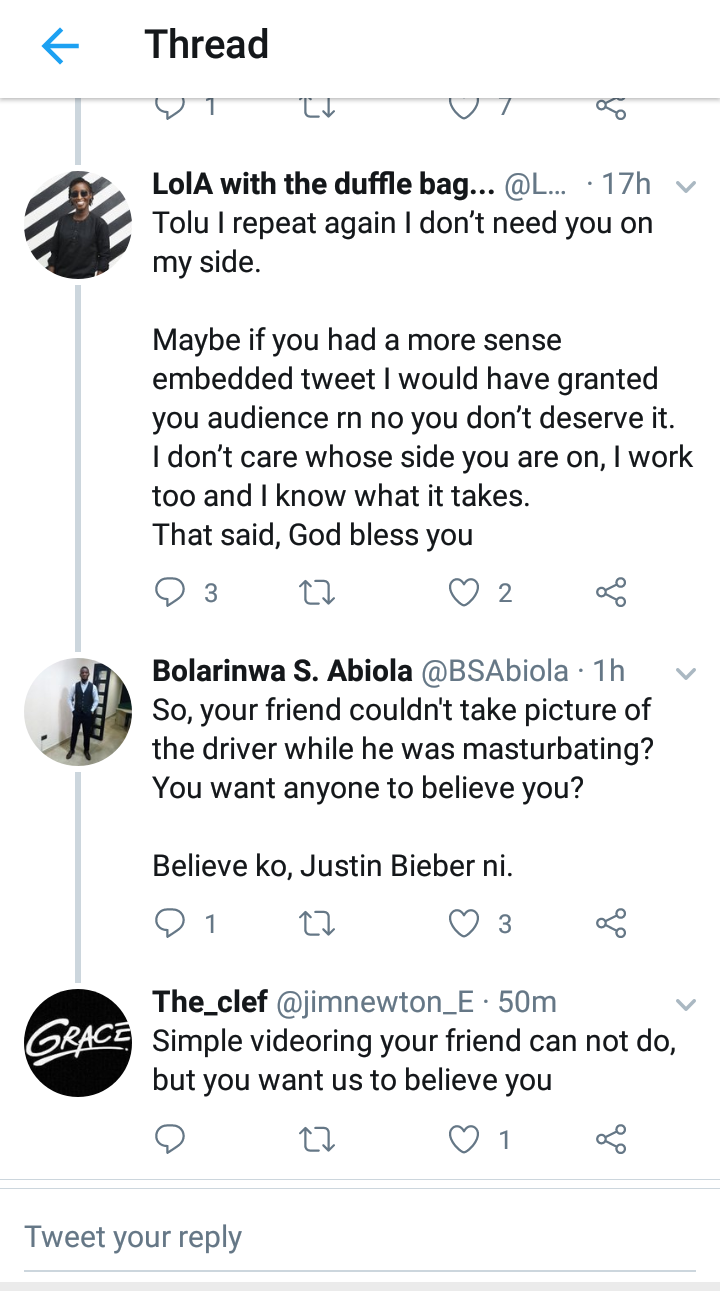
Task: Focus the Tweet your reply field
Action: pos(360,1237)
